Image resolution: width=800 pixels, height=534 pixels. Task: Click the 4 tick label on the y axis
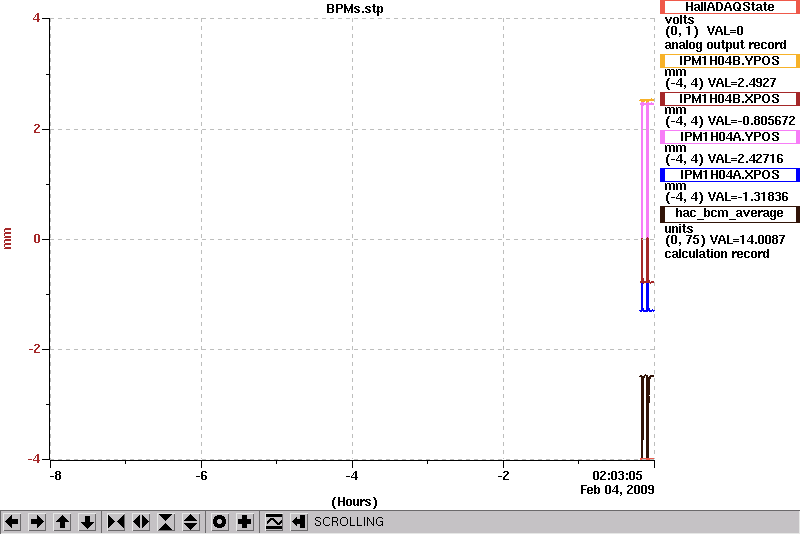pos(36,18)
